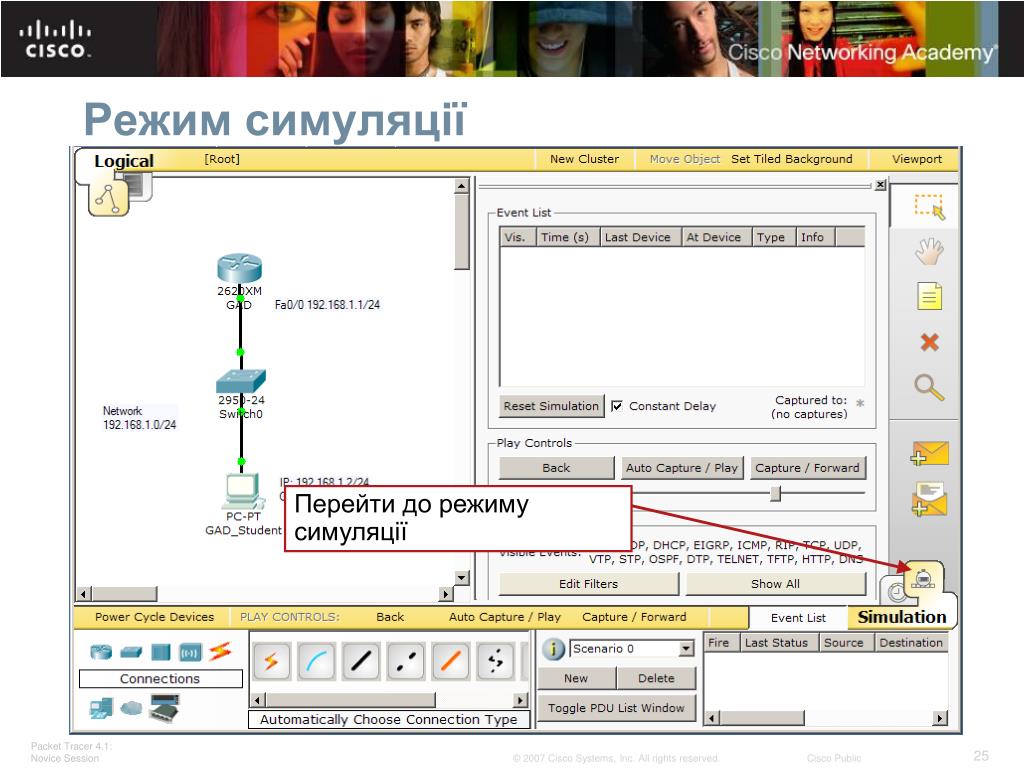The width and height of the screenshot is (1024, 768).
Task: Choose the Switches device category
Action: [131, 652]
